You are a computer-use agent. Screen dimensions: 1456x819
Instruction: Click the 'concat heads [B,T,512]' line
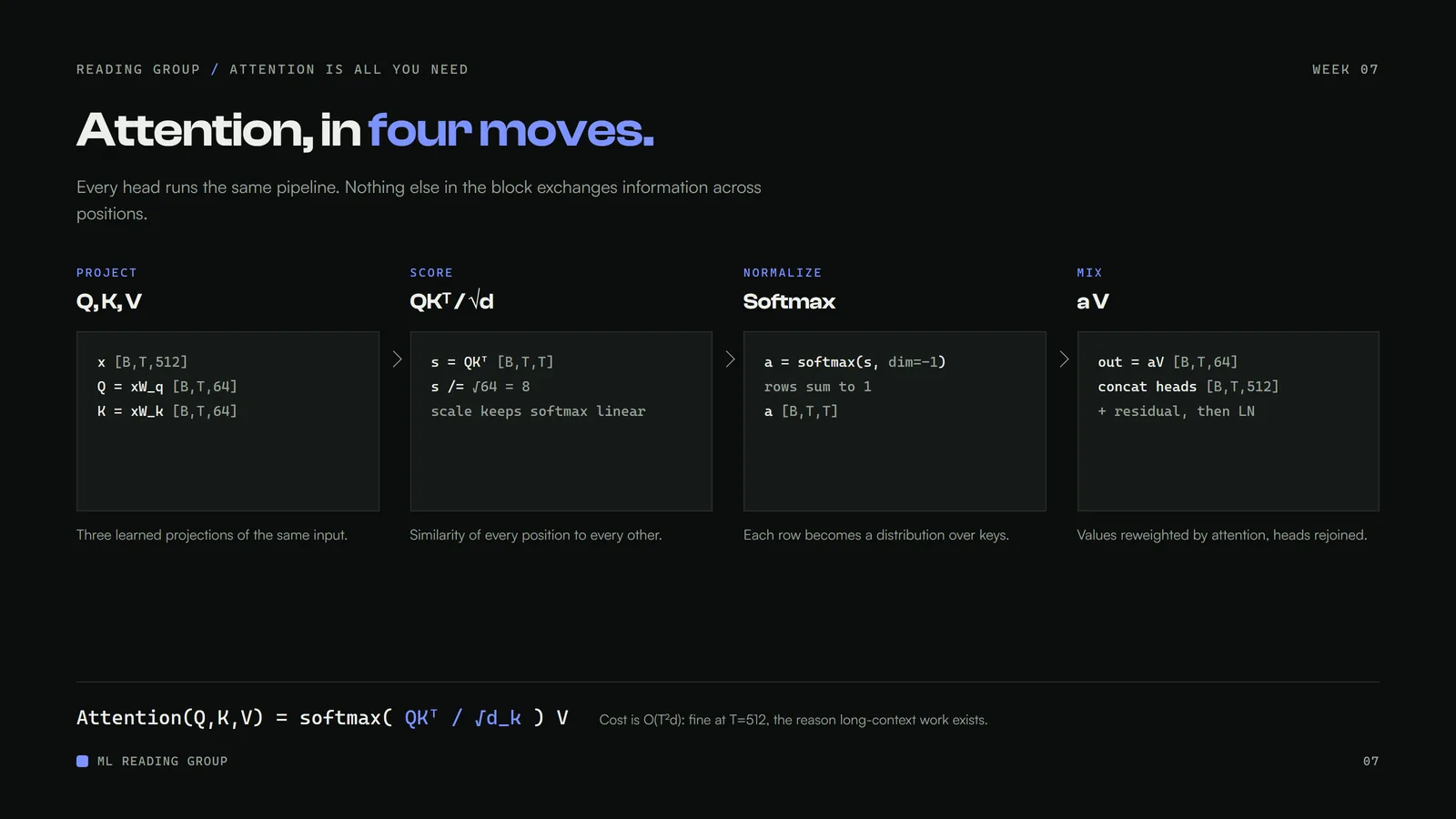coord(1188,387)
